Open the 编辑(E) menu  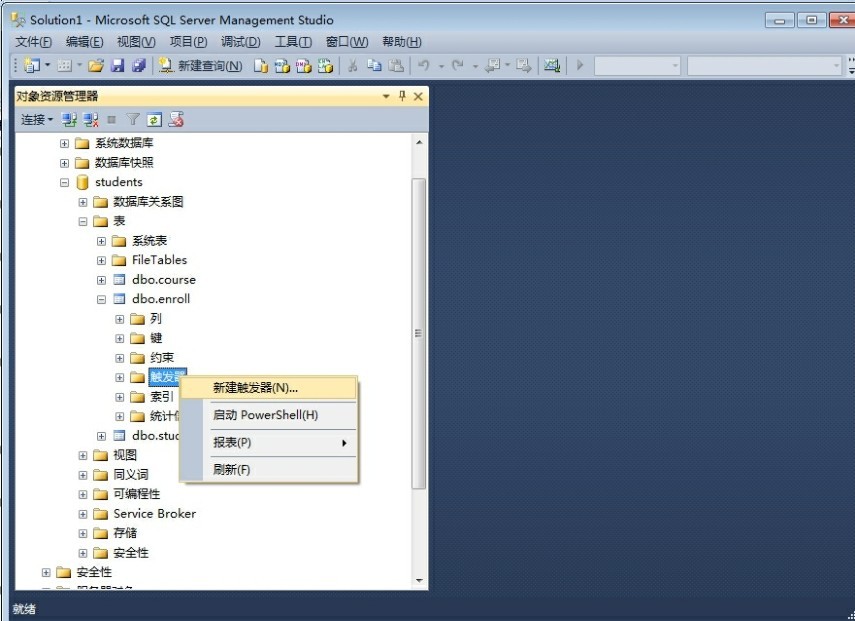pos(84,42)
